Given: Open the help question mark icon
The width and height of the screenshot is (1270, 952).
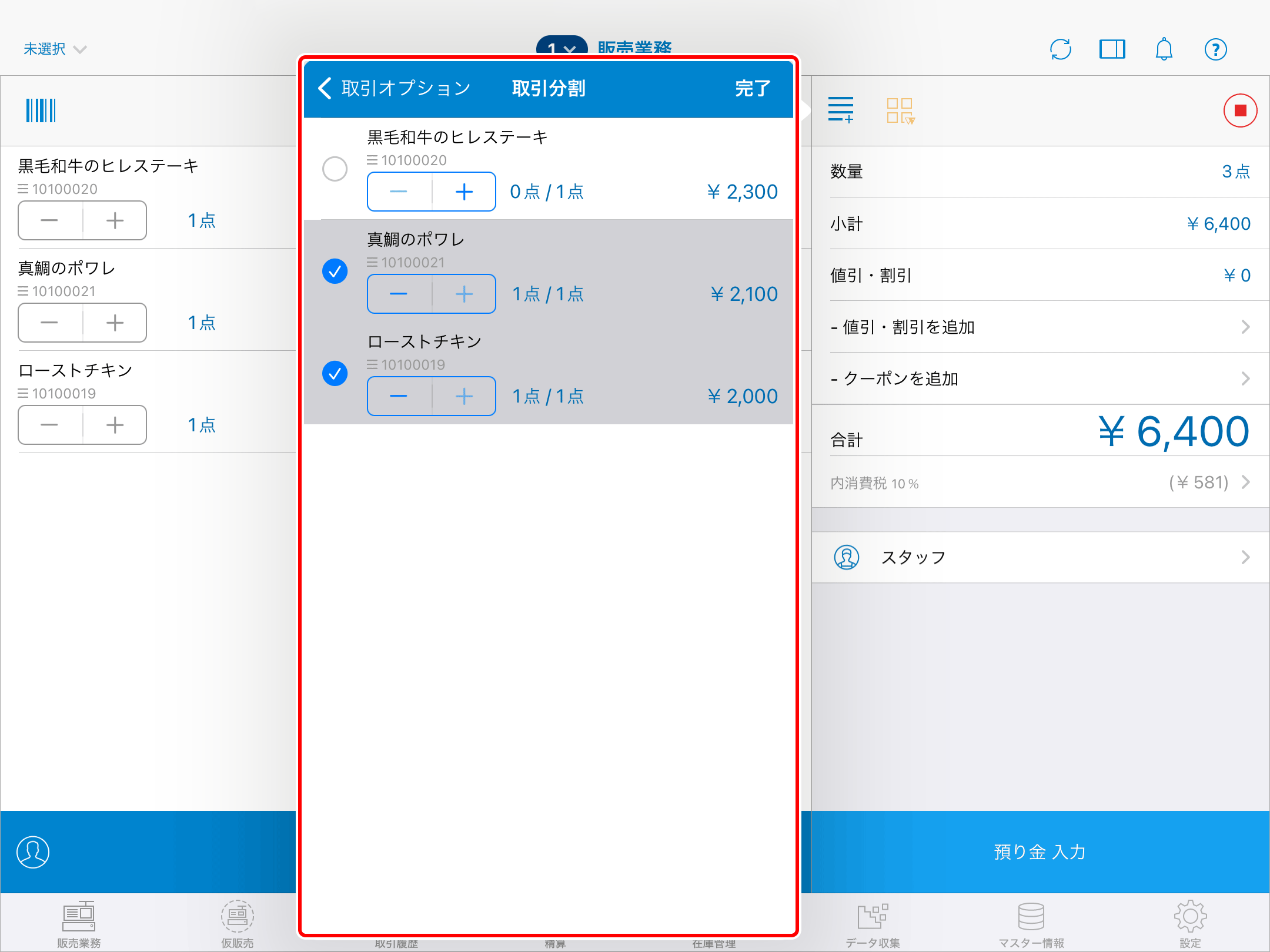Looking at the screenshot, I should 1215,49.
